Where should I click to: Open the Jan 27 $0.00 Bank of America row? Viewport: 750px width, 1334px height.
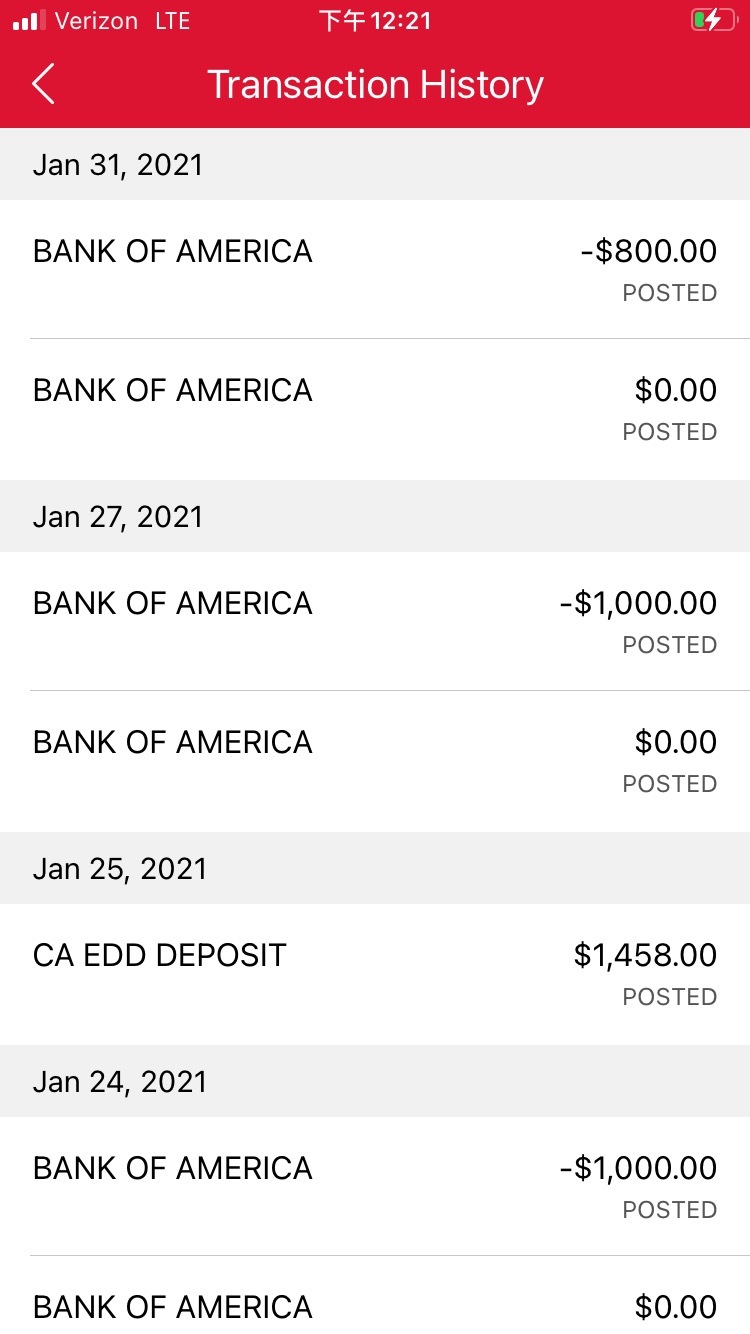[375, 760]
